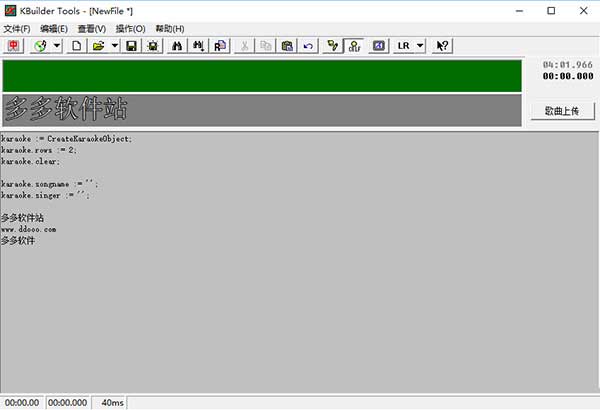Screen dimensions: 600x410
Task: Click the help pointer question mark icon
Action: point(442,46)
